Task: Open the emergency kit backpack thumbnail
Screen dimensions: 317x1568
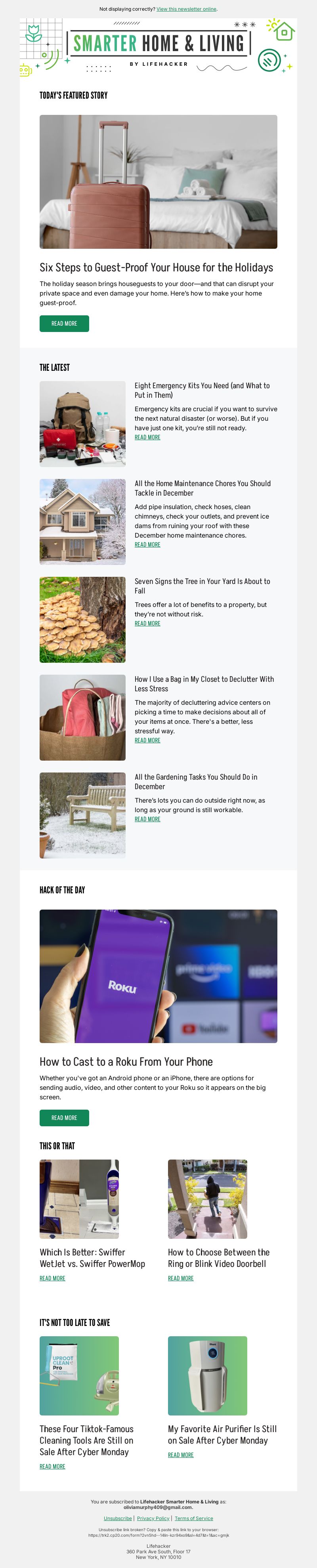Action: click(83, 423)
